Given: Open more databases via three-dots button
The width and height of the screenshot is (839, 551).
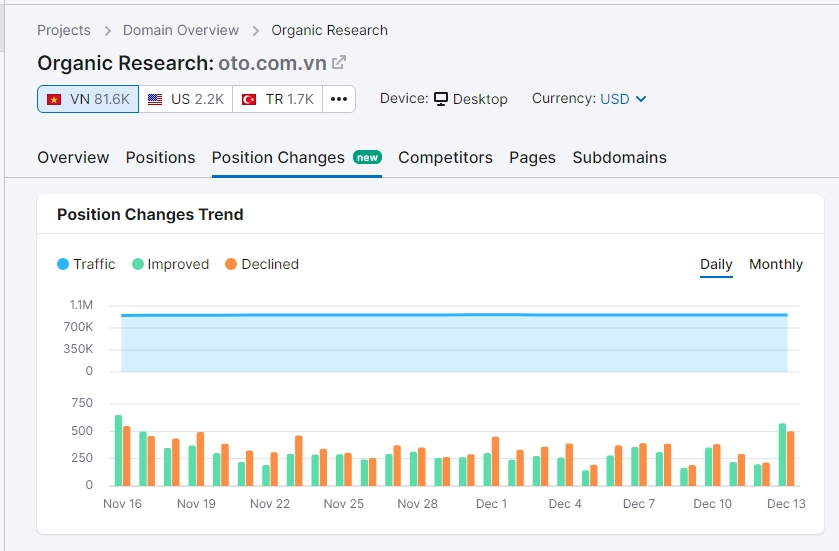Looking at the screenshot, I should pos(339,99).
